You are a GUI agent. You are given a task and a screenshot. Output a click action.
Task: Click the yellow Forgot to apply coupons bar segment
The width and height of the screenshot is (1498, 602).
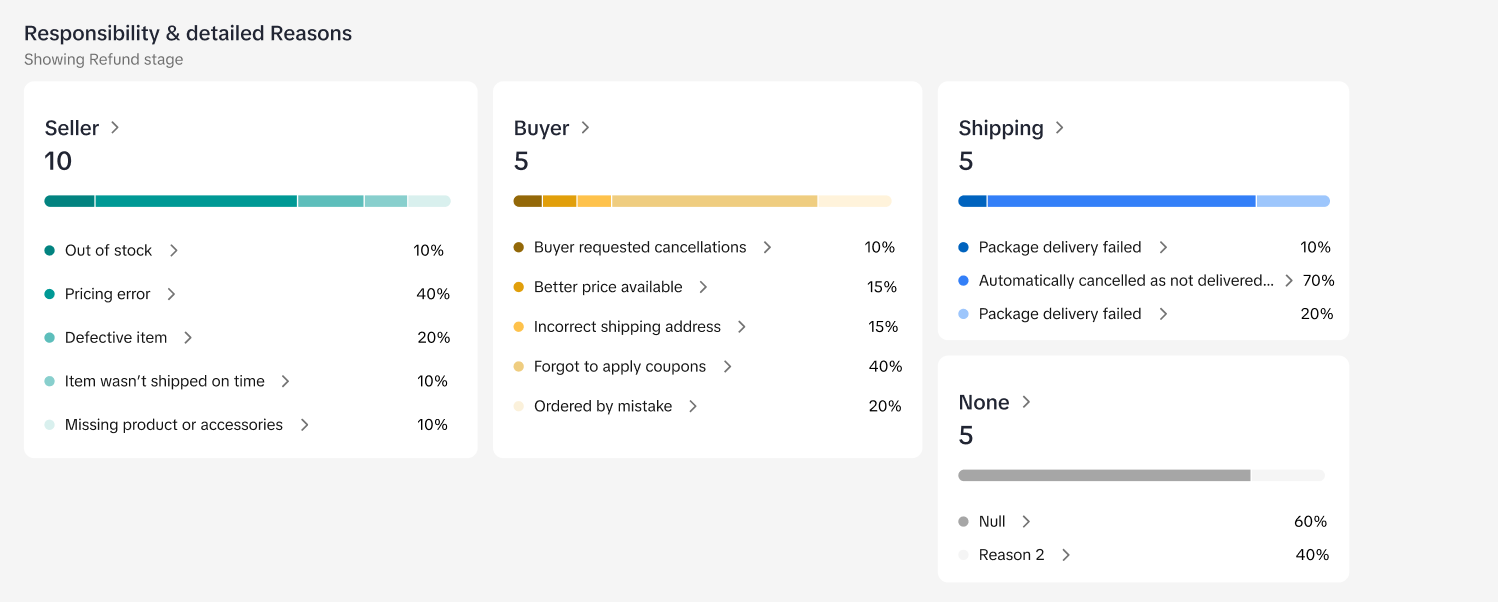[x=714, y=201]
